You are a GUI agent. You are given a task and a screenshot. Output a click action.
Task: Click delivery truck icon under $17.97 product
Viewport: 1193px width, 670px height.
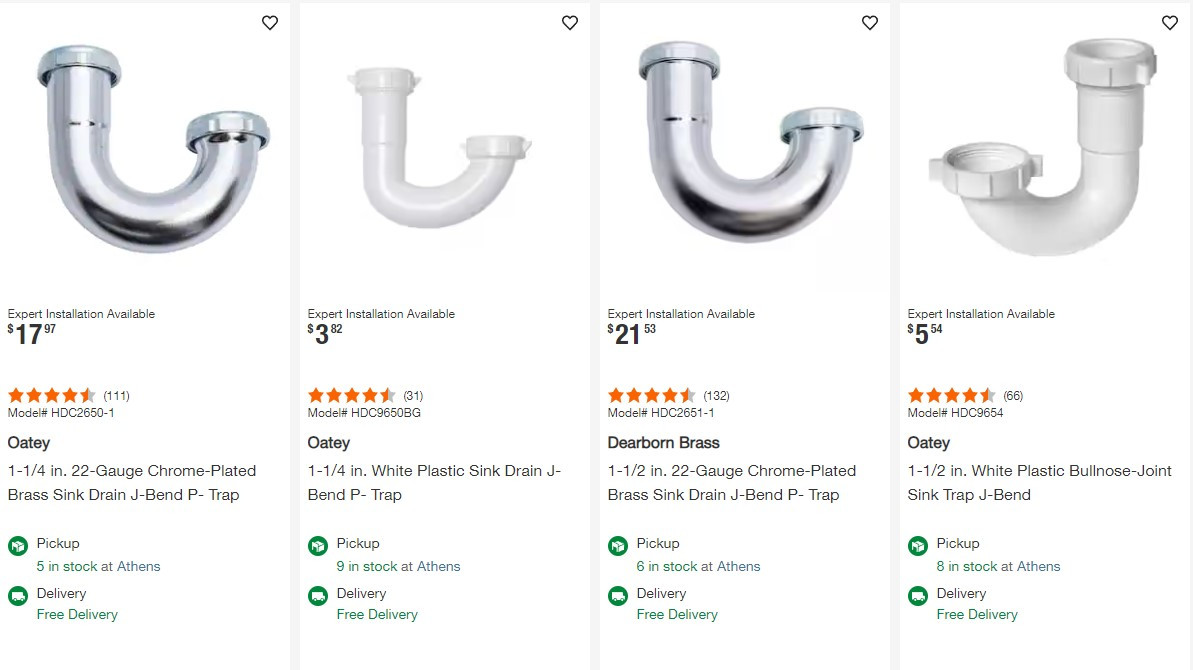pos(18,596)
